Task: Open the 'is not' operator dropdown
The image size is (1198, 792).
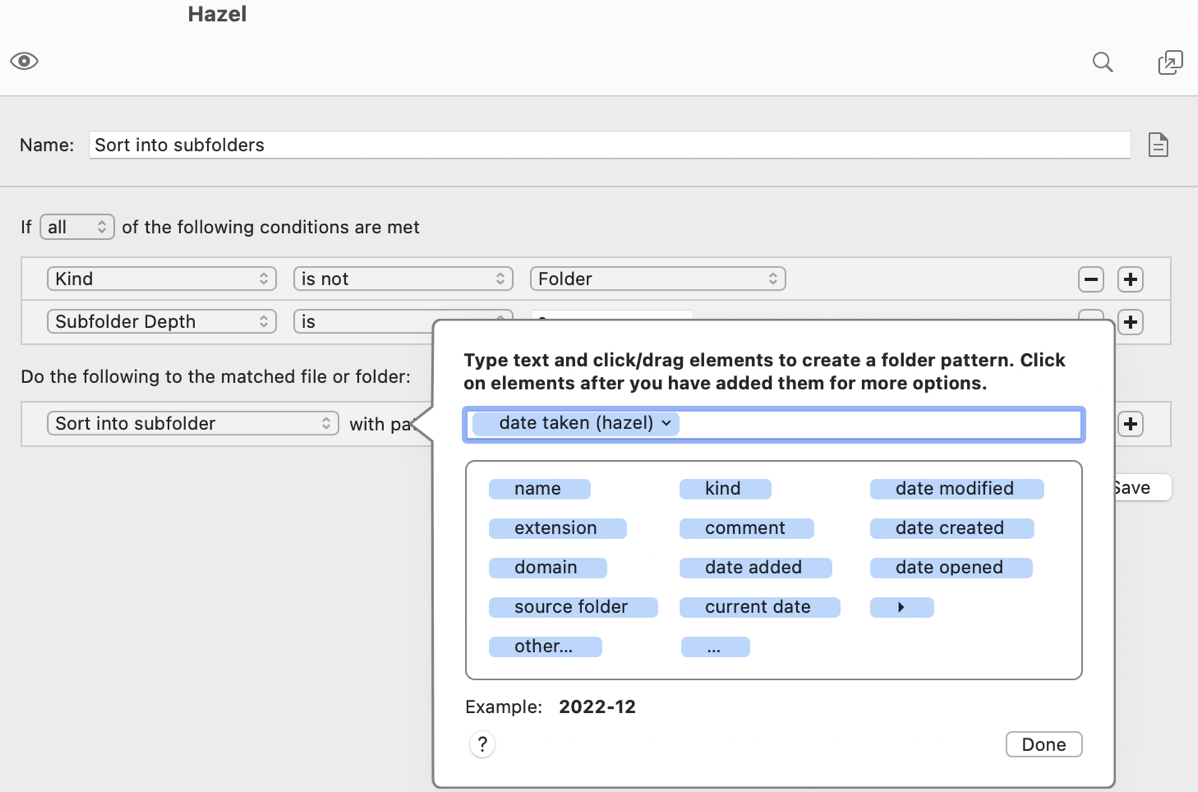Action: click(403, 279)
